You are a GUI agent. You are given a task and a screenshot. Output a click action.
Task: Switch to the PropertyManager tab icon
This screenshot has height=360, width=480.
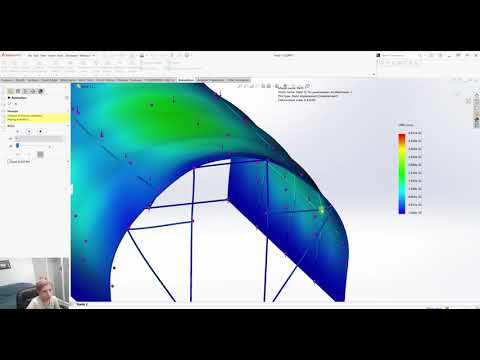(19, 91)
